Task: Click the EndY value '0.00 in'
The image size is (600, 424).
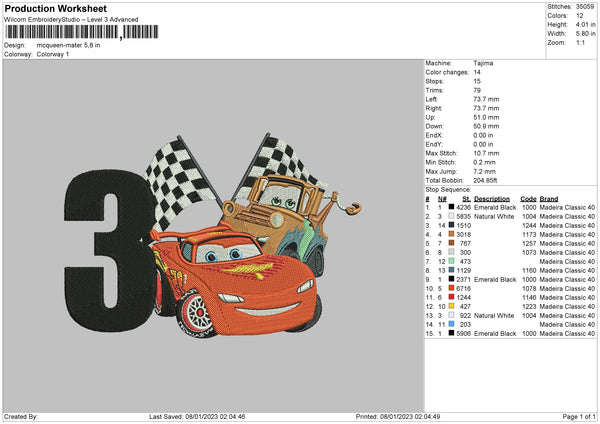Action: point(483,144)
